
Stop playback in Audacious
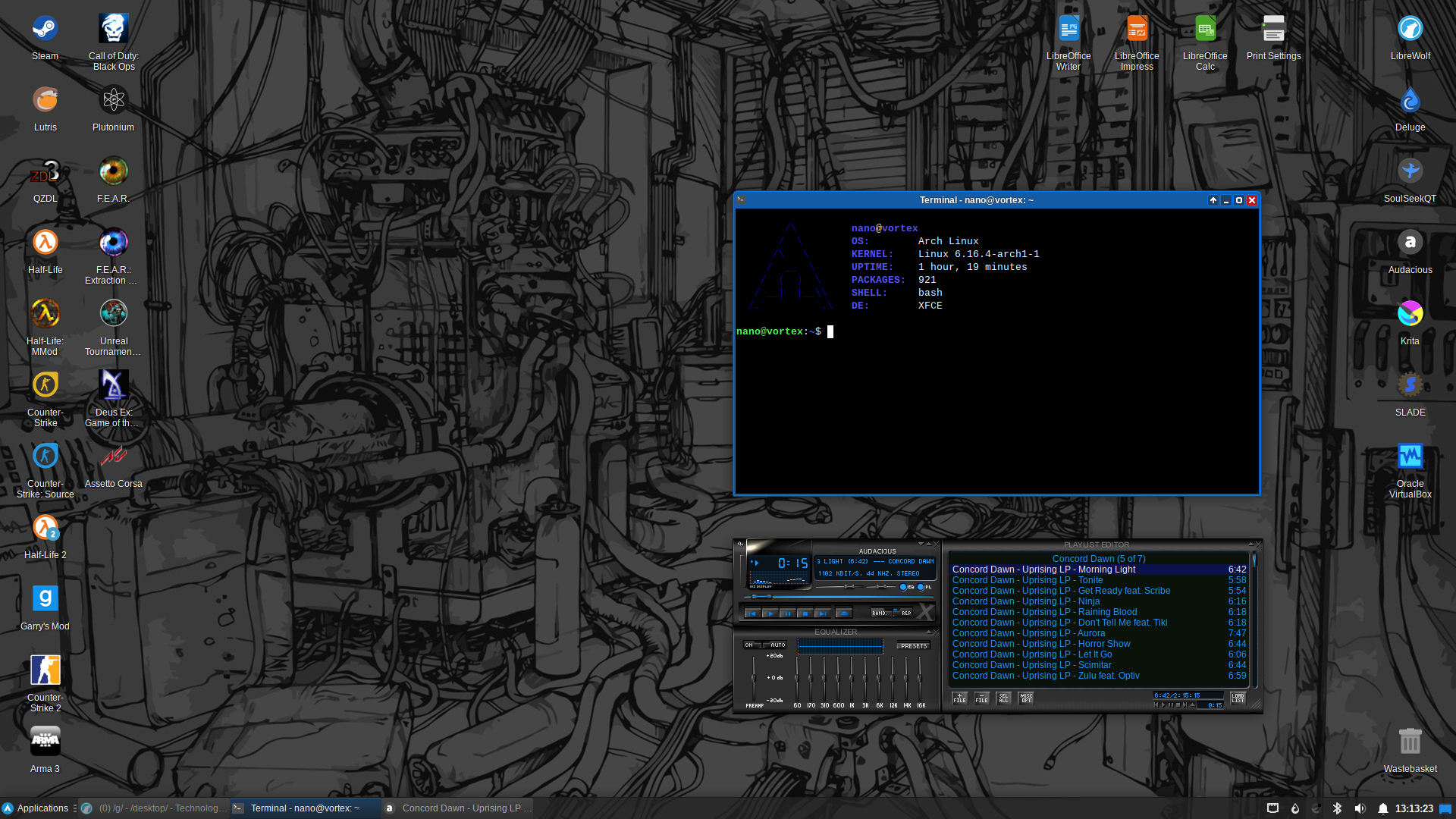pos(805,613)
